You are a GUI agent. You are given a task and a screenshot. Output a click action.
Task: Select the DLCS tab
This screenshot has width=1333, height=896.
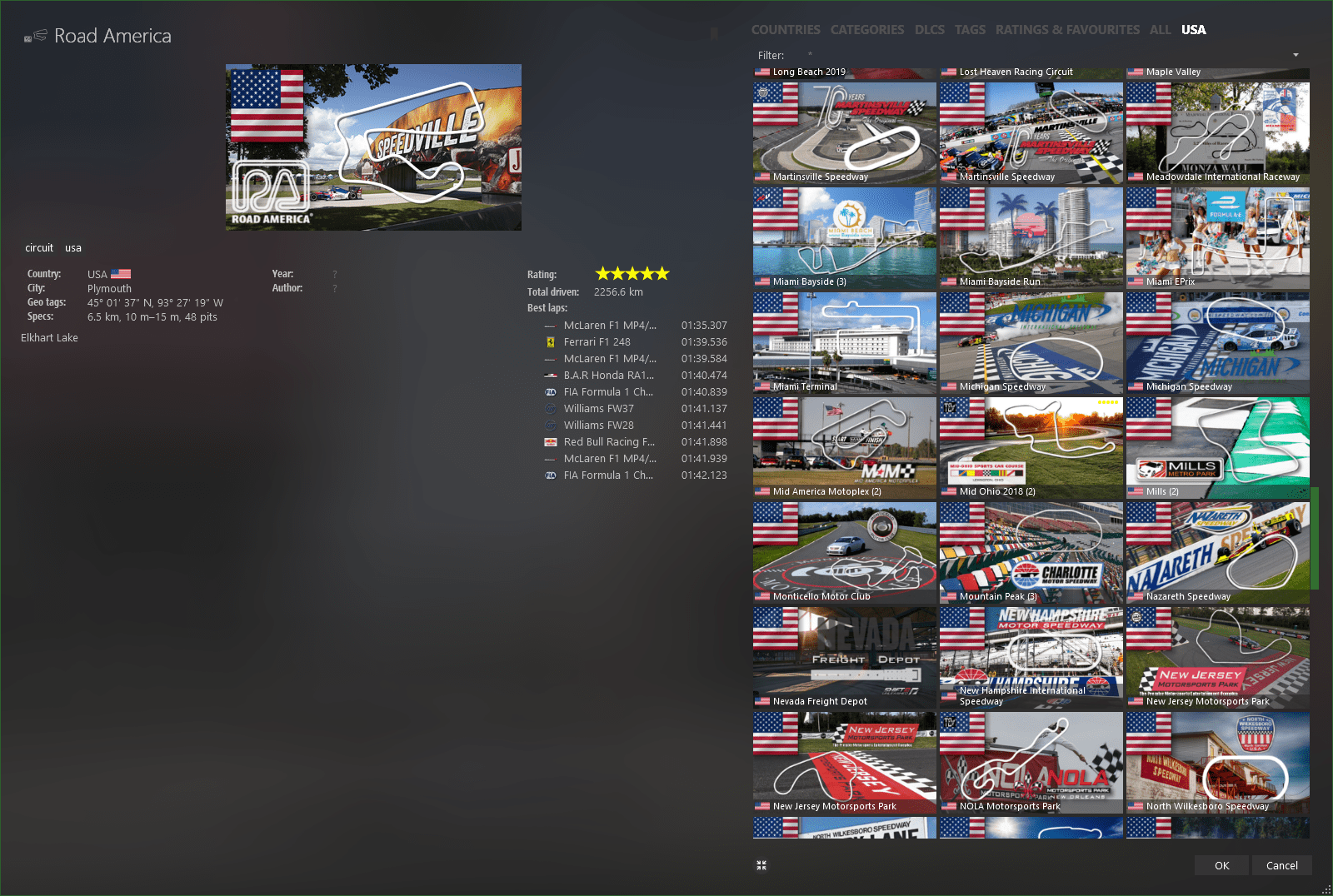click(x=929, y=30)
